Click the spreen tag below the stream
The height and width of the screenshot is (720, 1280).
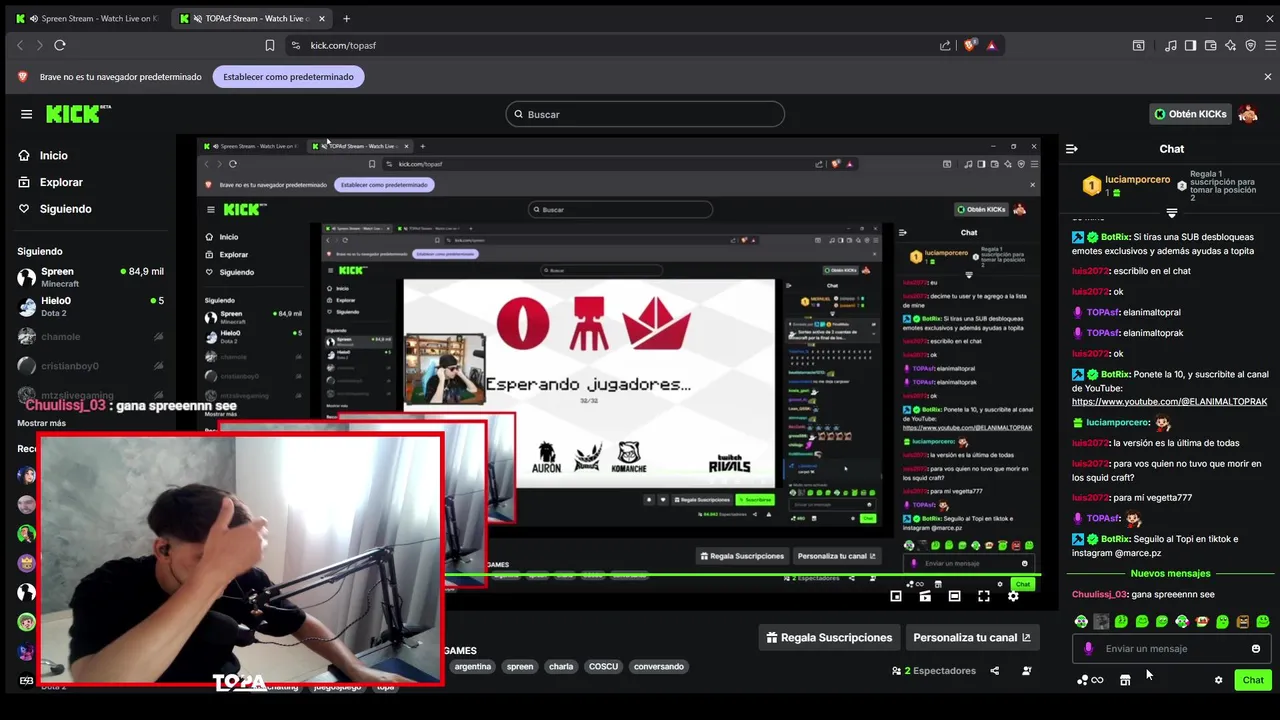(520, 667)
